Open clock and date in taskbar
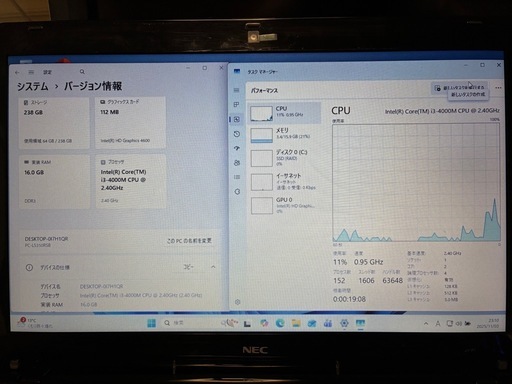The image size is (512, 384). click(x=488, y=323)
